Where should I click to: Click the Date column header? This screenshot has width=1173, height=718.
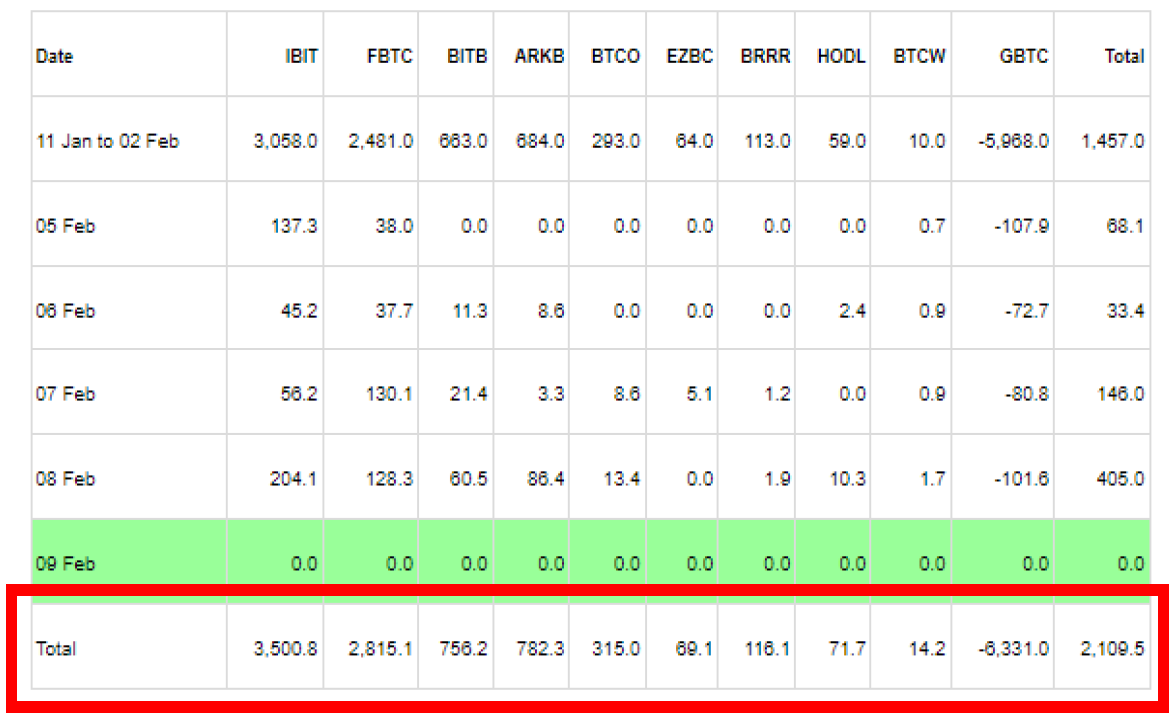point(55,56)
